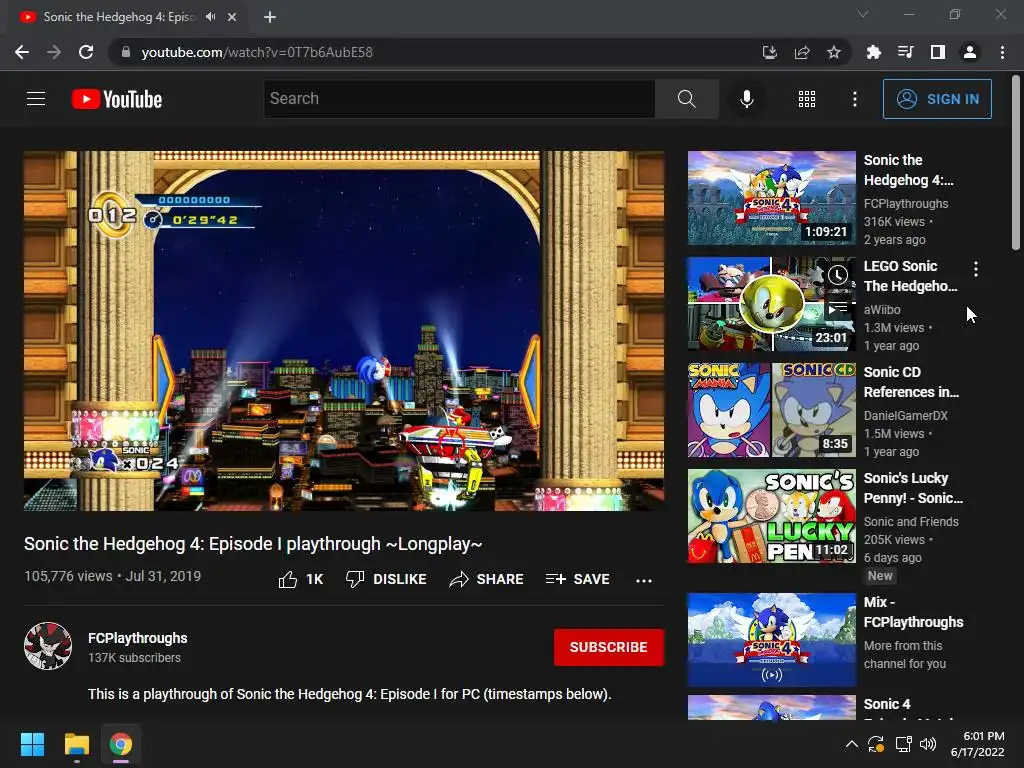Click the main video player
This screenshot has height=768, width=1024.
[344, 331]
